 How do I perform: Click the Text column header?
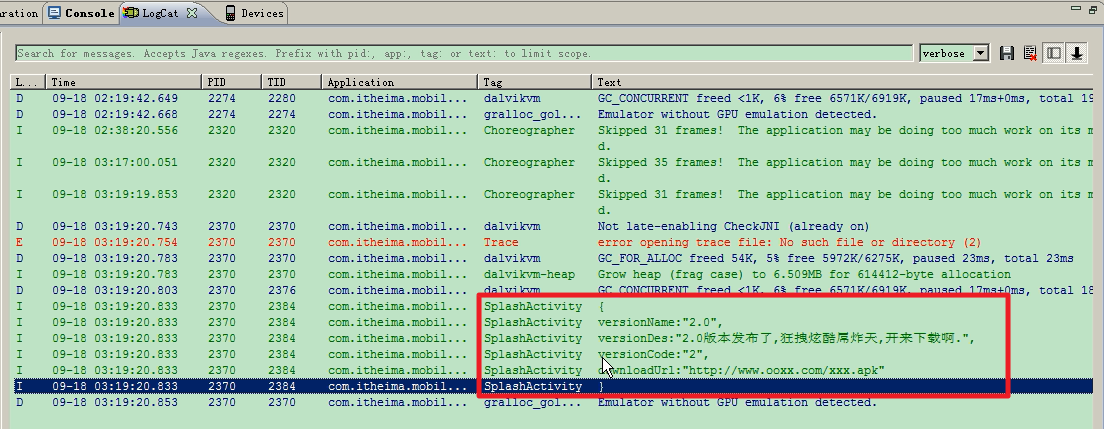point(842,82)
